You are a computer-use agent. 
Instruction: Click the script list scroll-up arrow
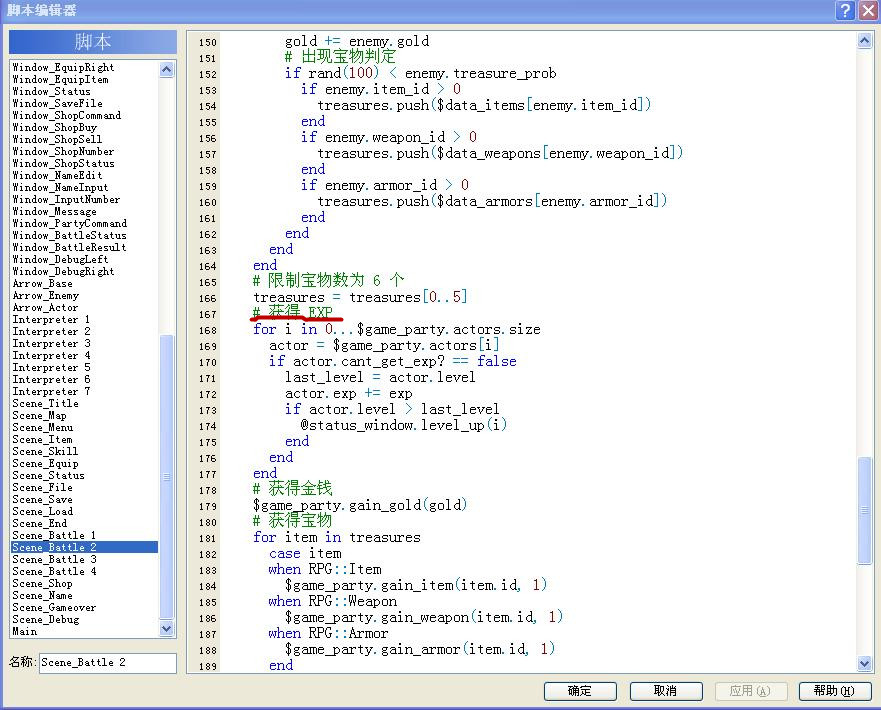tap(167, 69)
